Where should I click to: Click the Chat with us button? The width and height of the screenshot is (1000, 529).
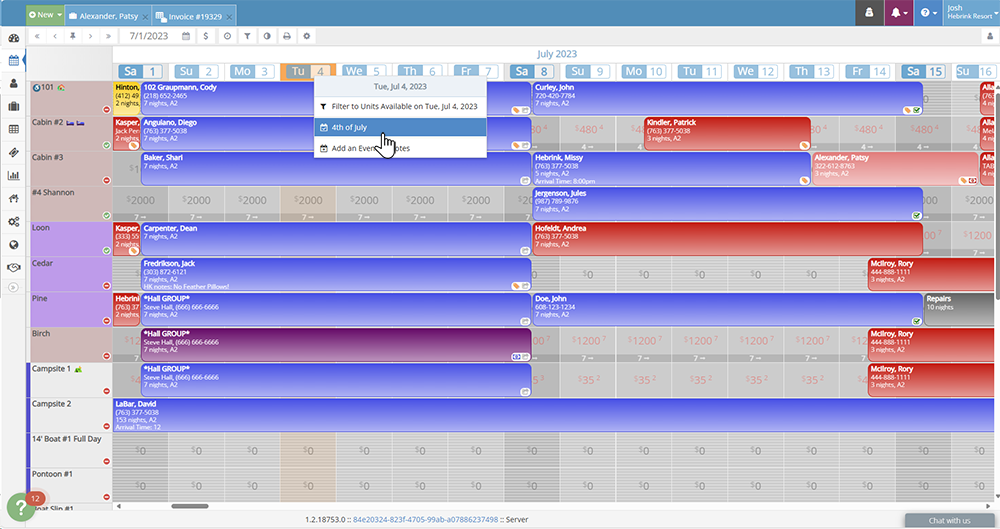tap(949, 520)
